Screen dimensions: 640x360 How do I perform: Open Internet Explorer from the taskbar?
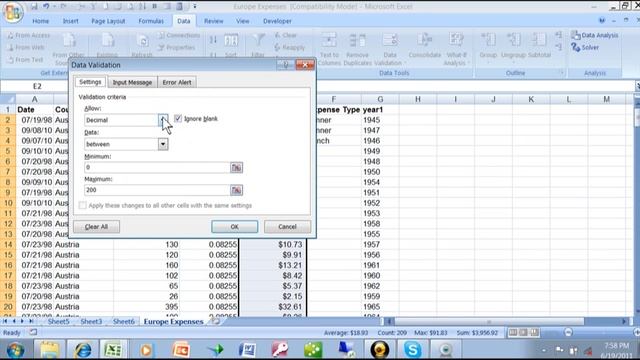pos(82,350)
